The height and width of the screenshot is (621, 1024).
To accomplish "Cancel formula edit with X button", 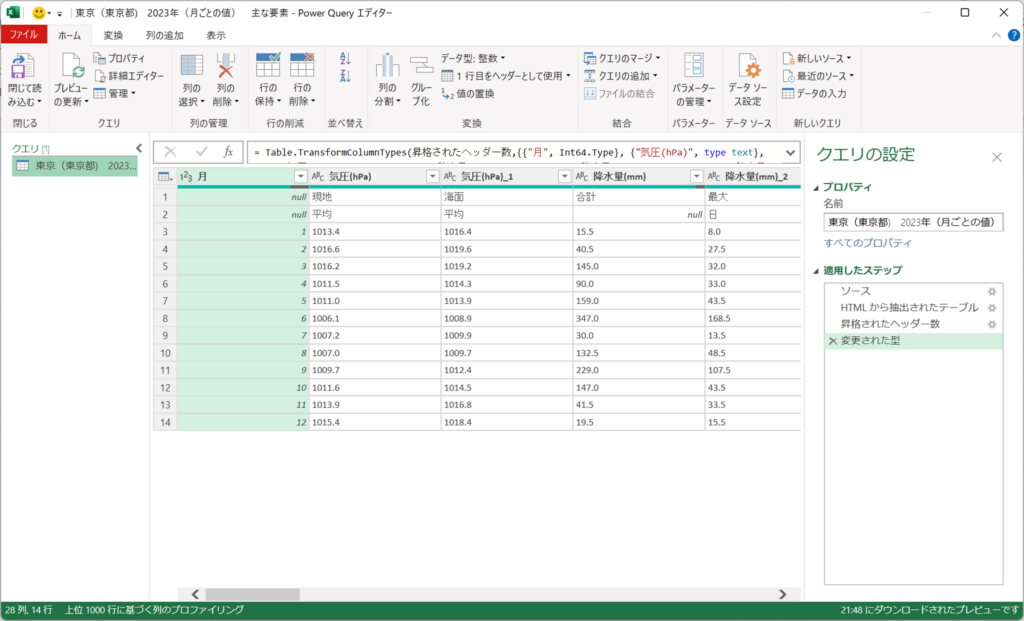I will [170, 152].
